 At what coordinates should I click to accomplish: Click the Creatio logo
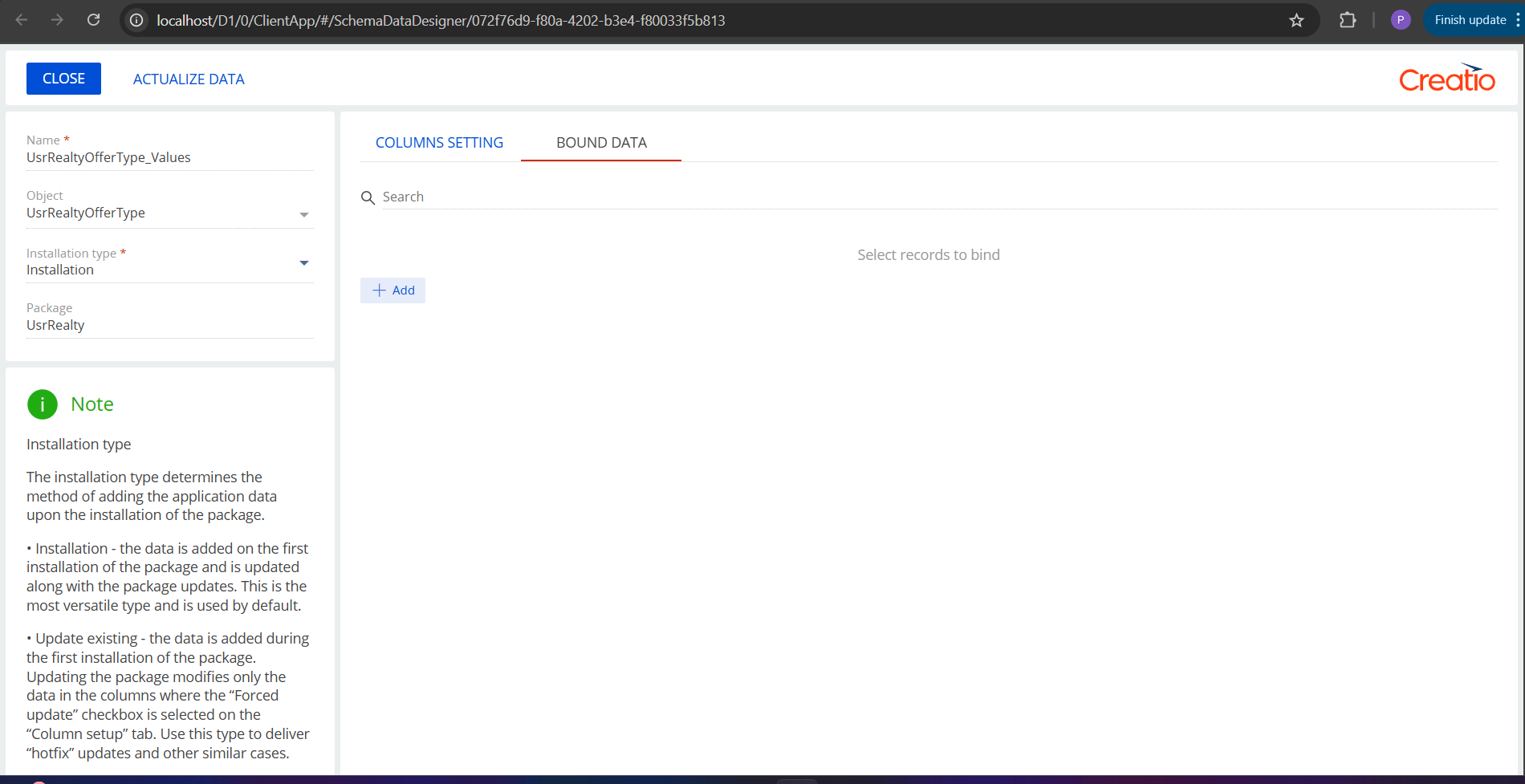click(x=1446, y=78)
